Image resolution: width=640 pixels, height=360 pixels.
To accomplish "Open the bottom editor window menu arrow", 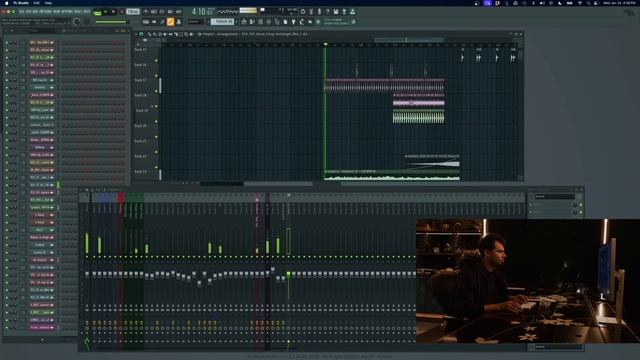I will point(82,190).
